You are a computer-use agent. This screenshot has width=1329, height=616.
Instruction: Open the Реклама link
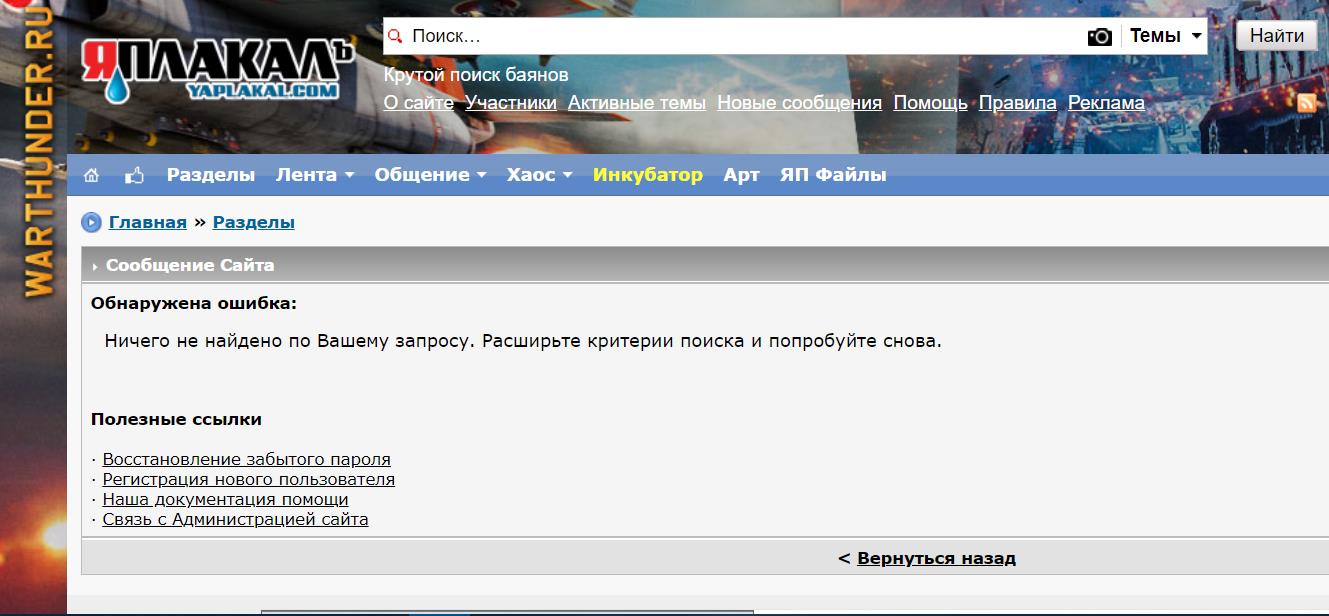pyautogui.click(x=1106, y=103)
